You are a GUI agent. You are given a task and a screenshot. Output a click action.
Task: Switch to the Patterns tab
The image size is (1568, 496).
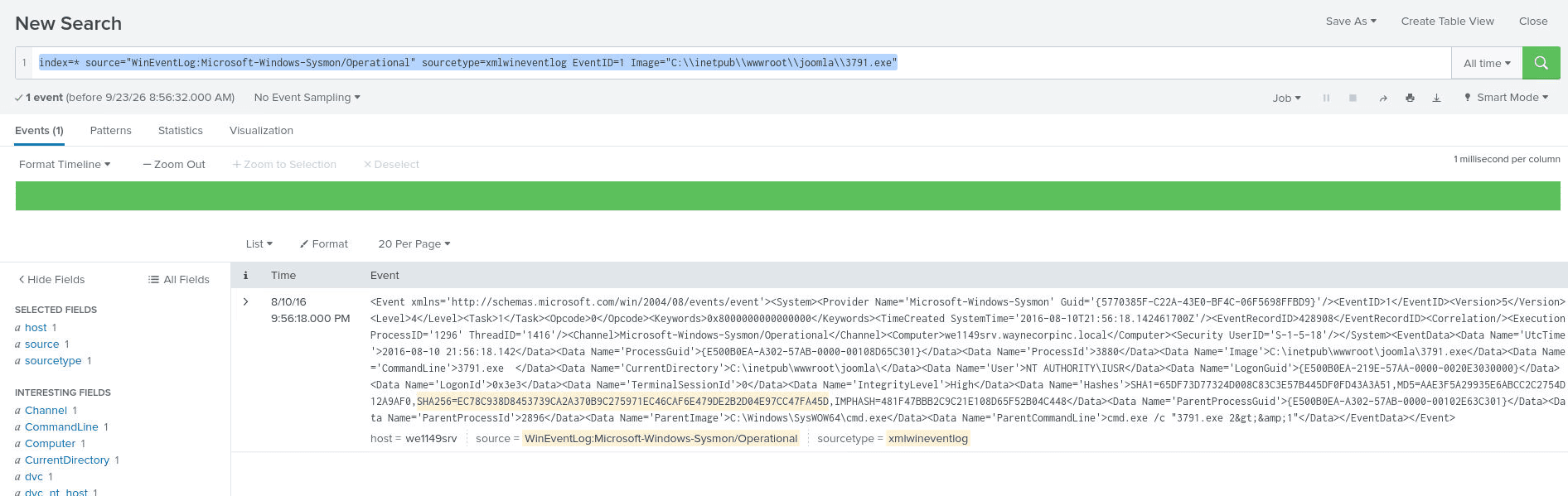110,130
